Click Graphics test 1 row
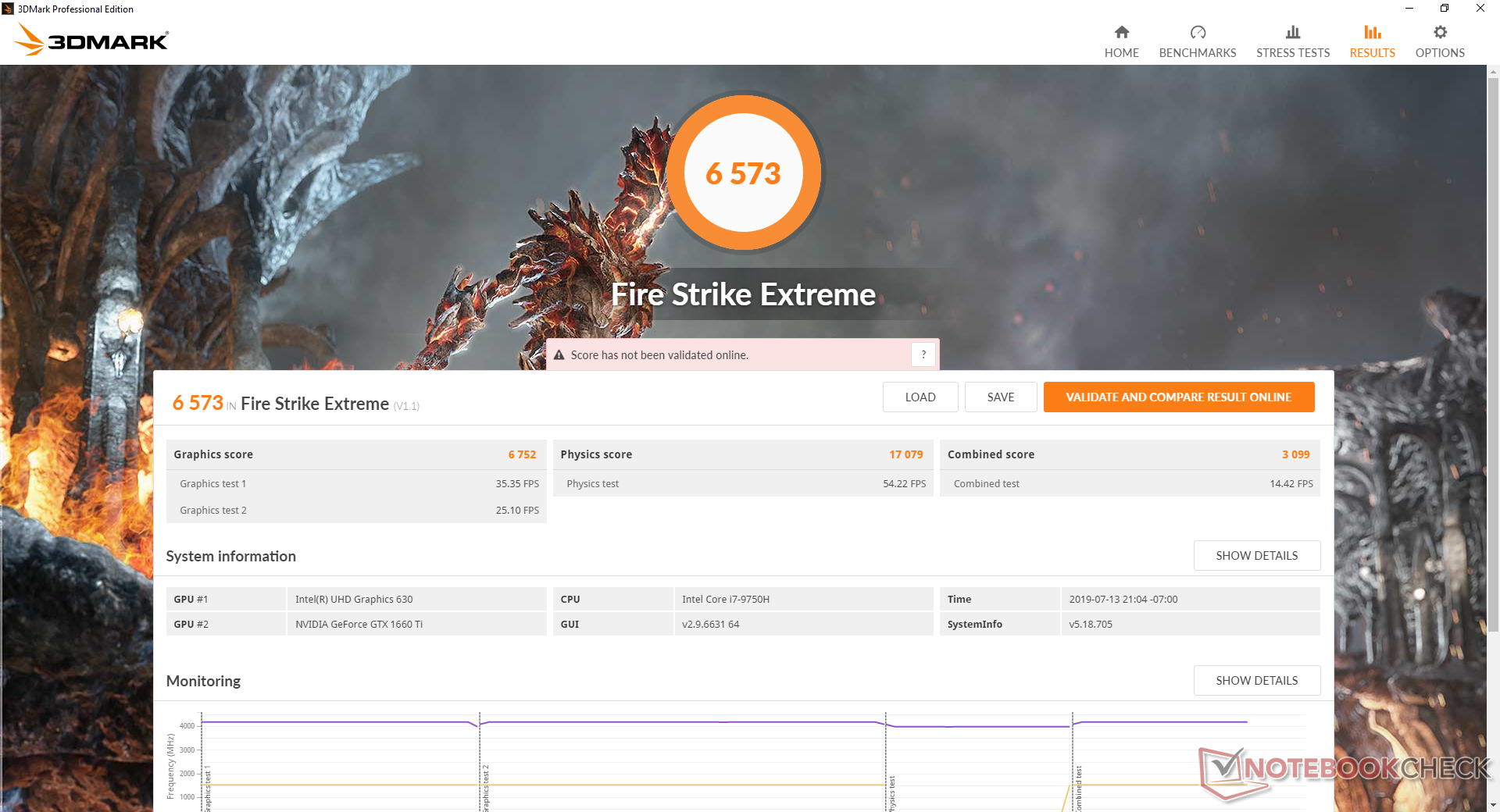This screenshot has width=1500, height=812. coord(356,483)
